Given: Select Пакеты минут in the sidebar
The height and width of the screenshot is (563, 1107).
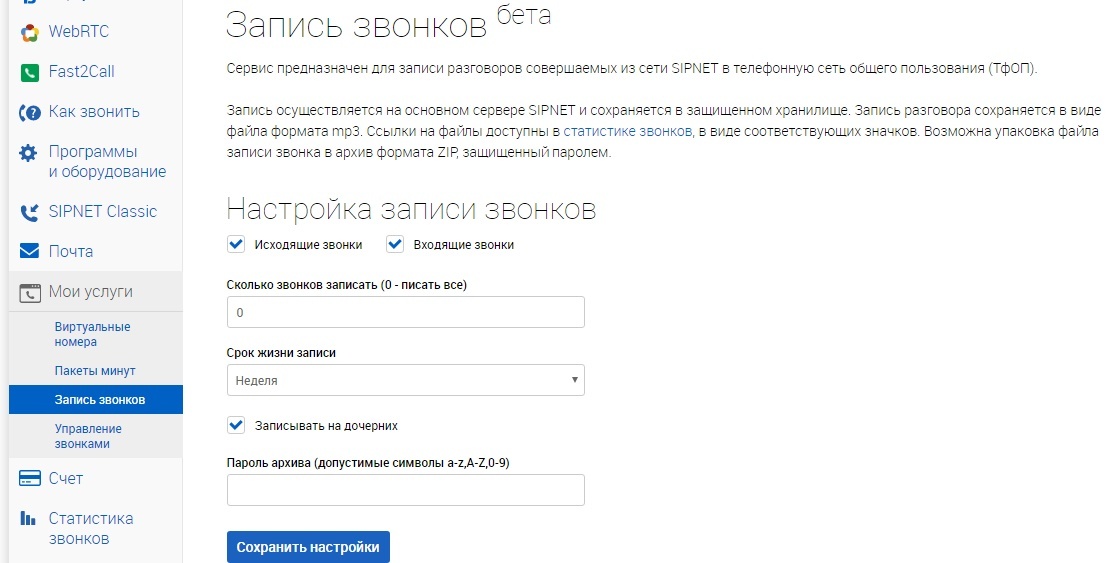Looking at the screenshot, I should pyautogui.click(x=95, y=371).
